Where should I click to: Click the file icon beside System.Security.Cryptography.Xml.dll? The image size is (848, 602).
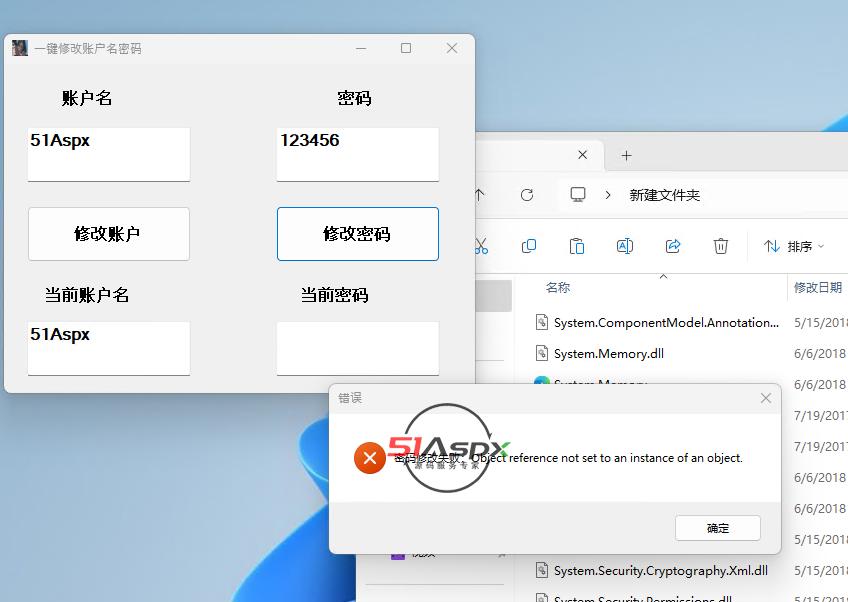541,570
